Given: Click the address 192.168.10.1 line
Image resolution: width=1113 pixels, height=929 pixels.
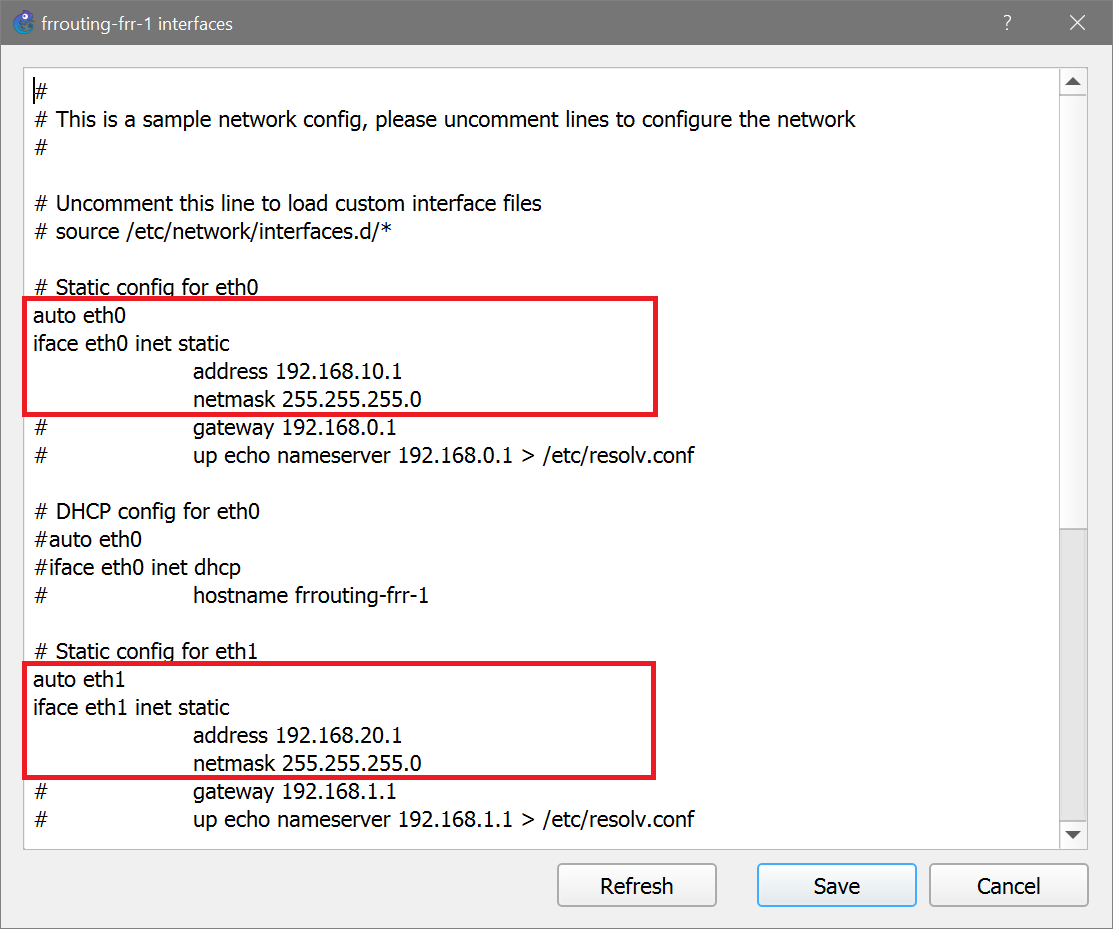Looking at the screenshot, I should 295,371.
